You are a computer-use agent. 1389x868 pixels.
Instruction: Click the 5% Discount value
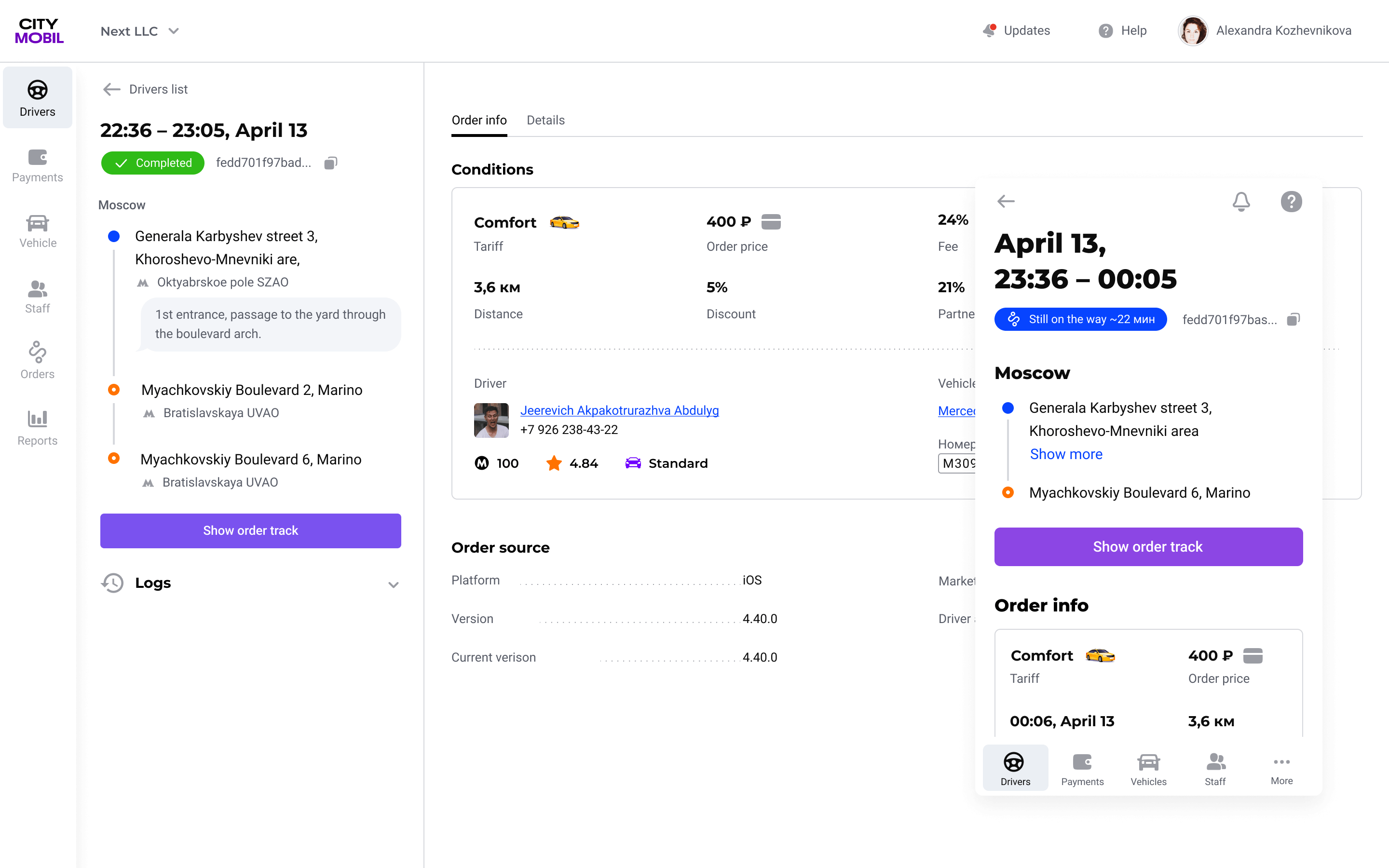coord(717,287)
